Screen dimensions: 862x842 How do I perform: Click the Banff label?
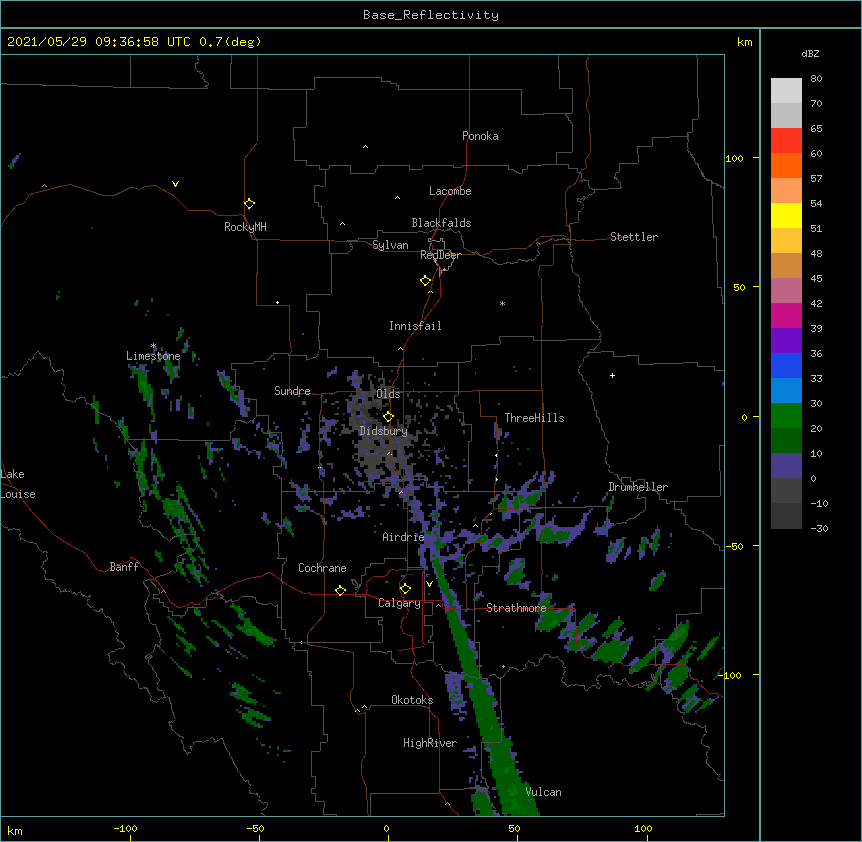click(x=124, y=567)
